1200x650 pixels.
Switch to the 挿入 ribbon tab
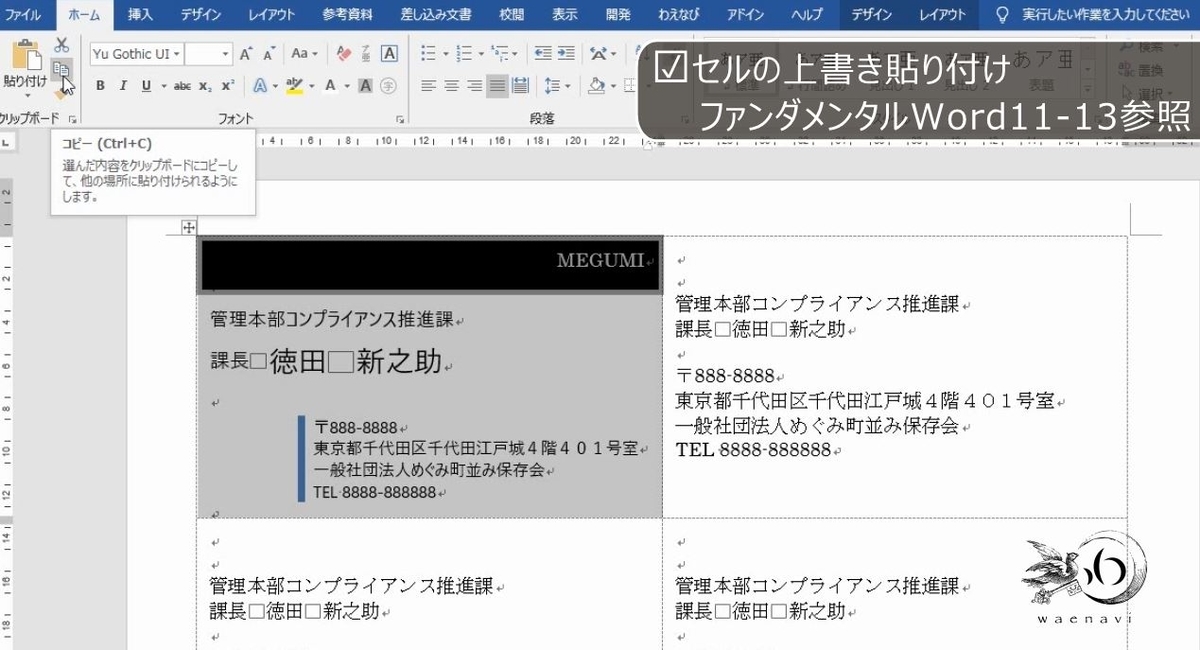138,14
